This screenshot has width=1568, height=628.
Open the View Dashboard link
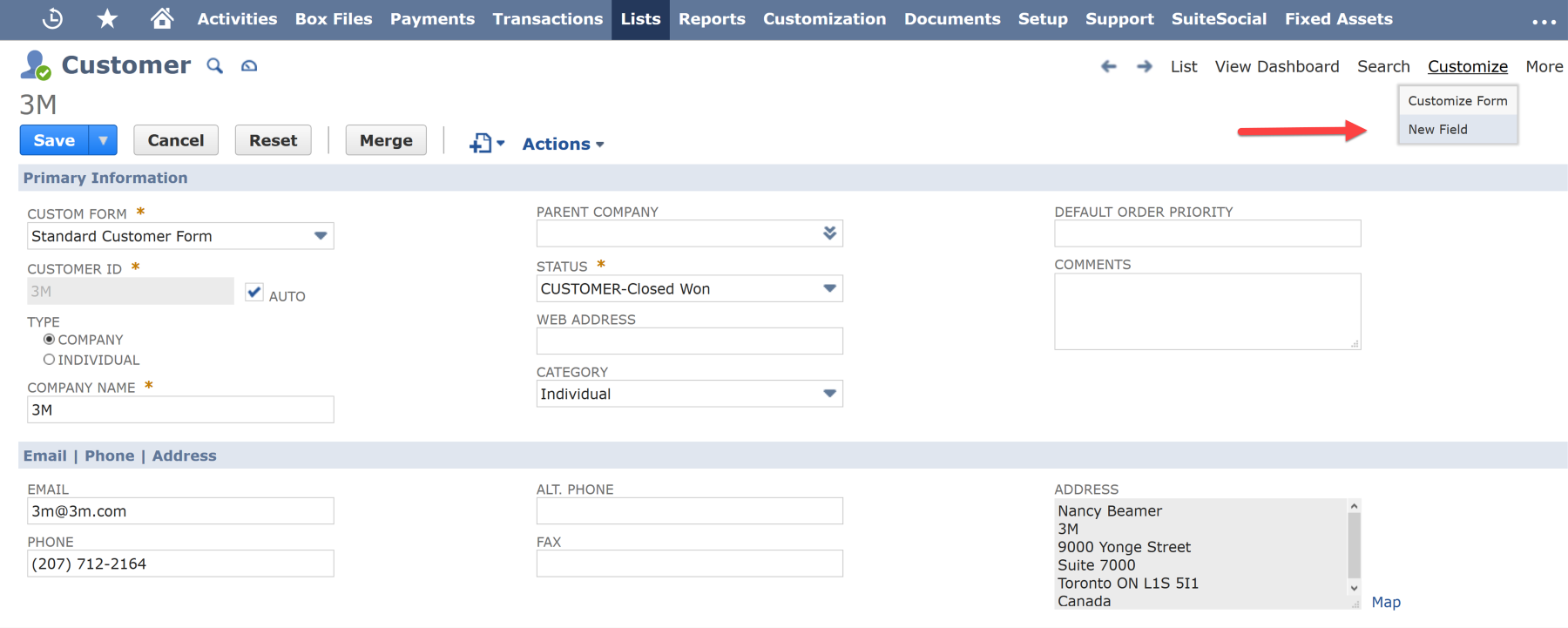pos(1277,66)
